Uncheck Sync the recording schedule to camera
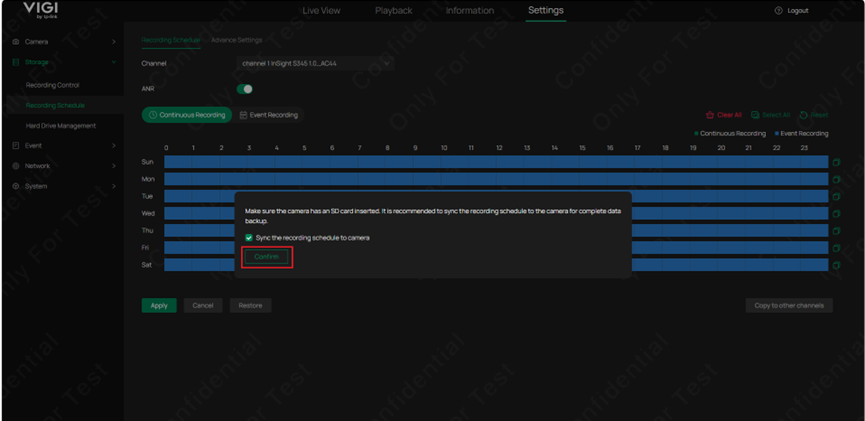 [249, 238]
